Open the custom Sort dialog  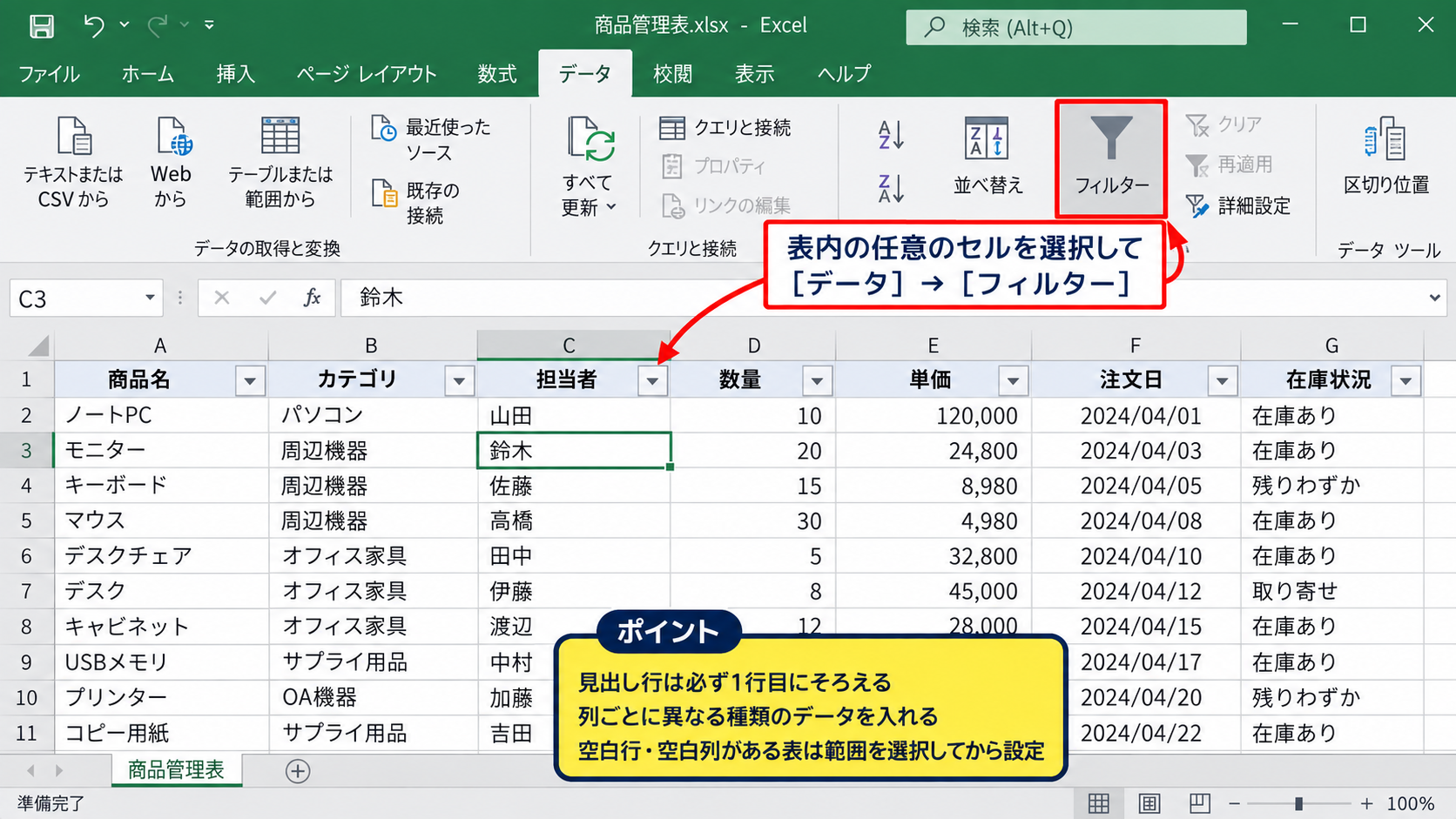click(988, 157)
